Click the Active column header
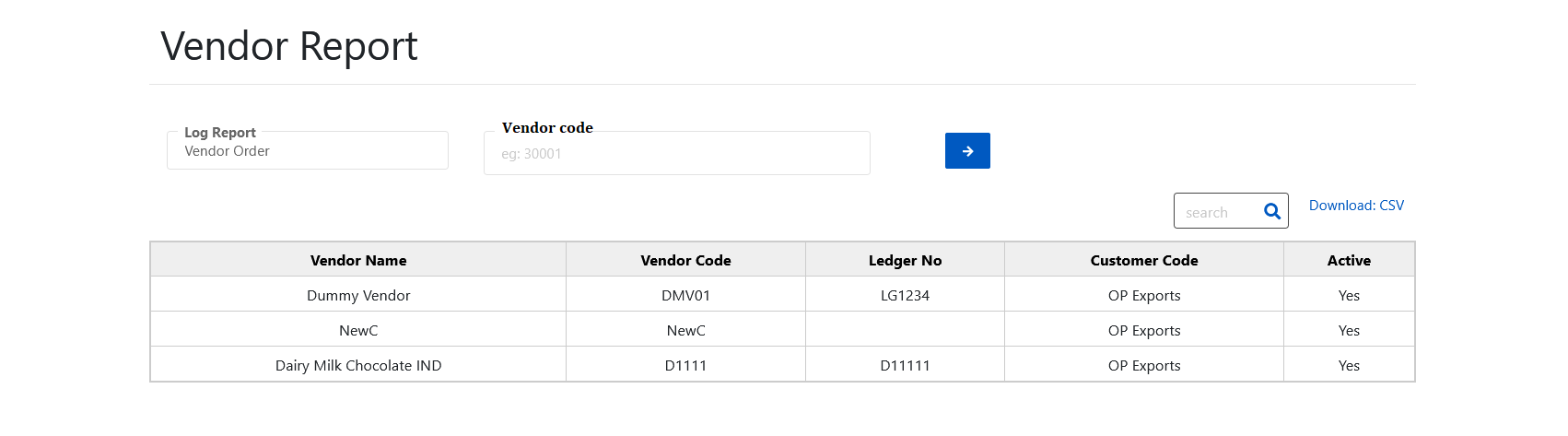The height and width of the screenshot is (436, 1568). 1349,261
